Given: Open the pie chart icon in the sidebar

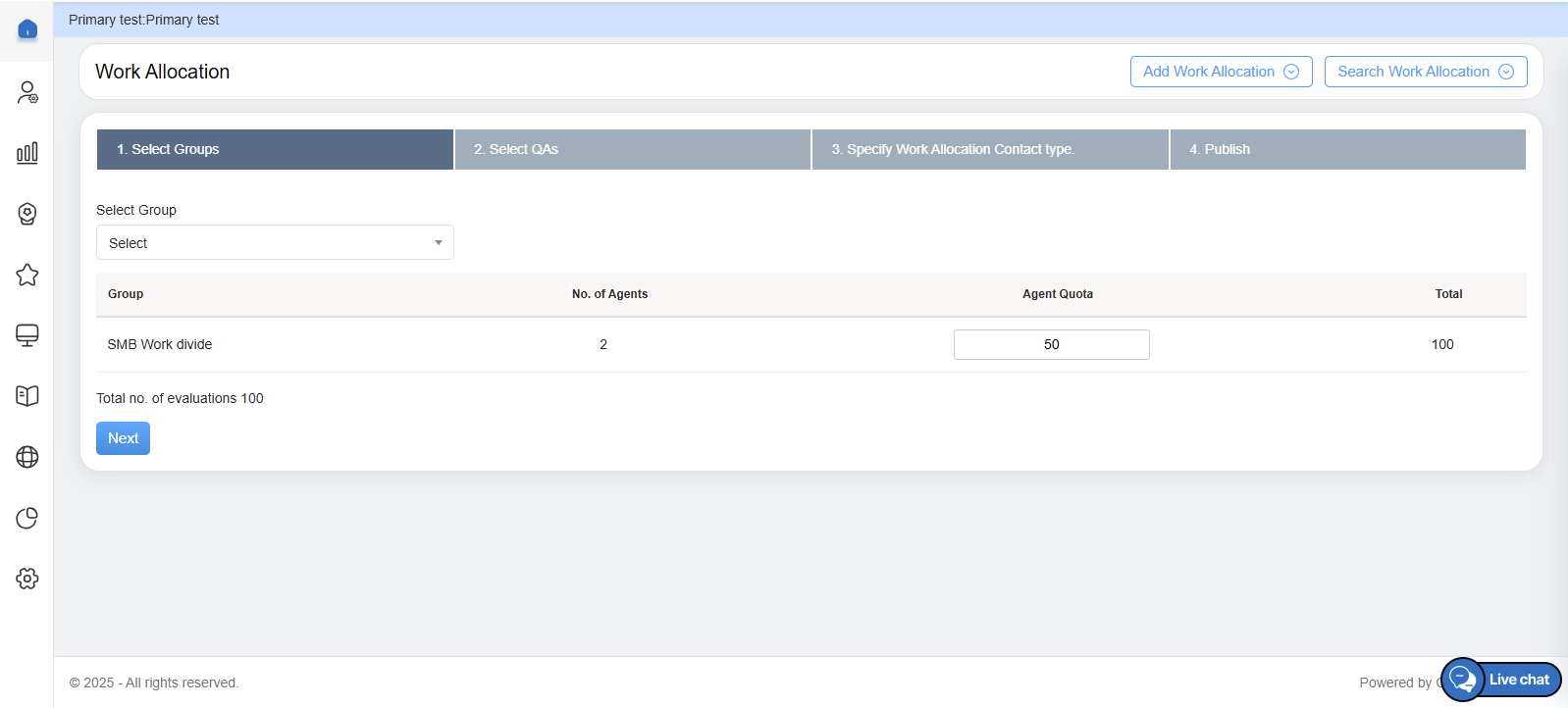Looking at the screenshot, I should [27, 518].
